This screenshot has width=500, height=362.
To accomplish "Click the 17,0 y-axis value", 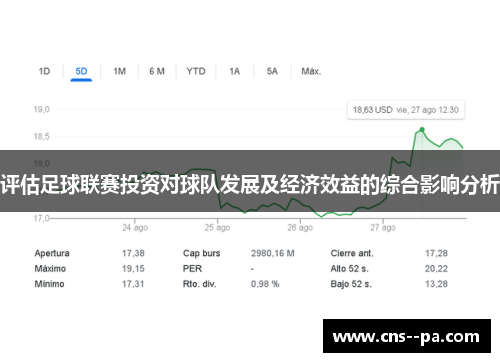I will (42, 218).
